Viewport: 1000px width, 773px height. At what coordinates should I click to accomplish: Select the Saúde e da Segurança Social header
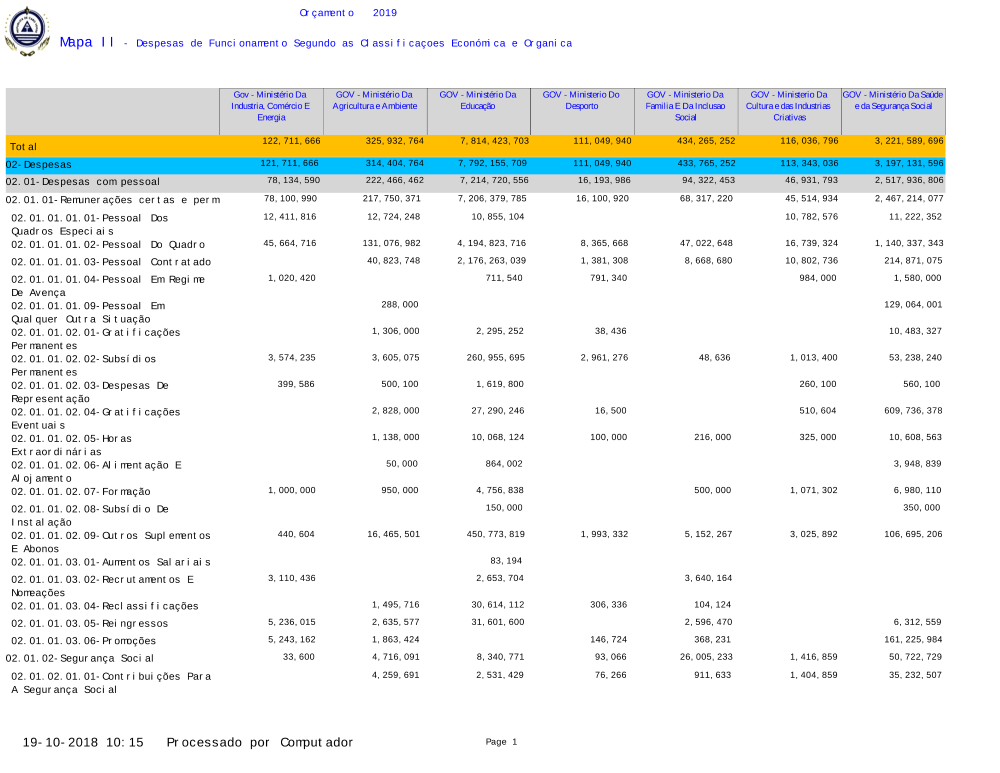(893, 100)
